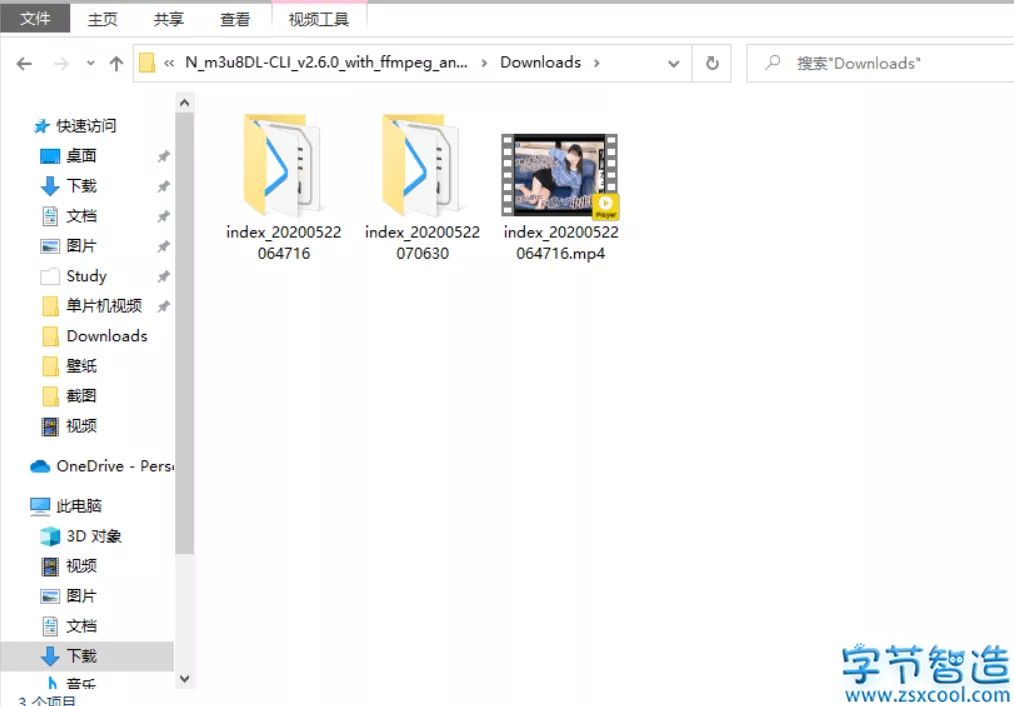1014x706 pixels.
Task: Click the forward navigation arrow
Action: coord(61,63)
